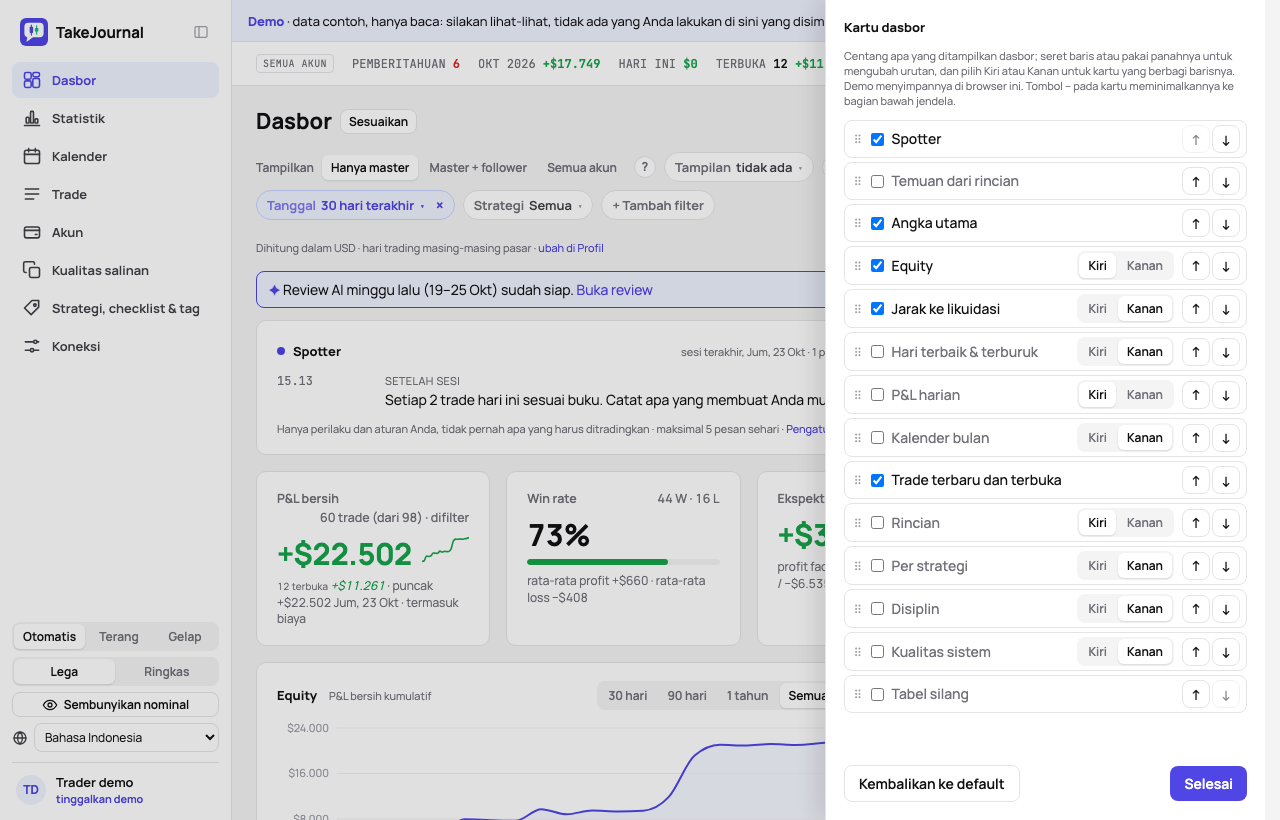The image size is (1280, 820).
Task: Move P&L harian card up
Action: pyautogui.click(x=1196, y=395)
